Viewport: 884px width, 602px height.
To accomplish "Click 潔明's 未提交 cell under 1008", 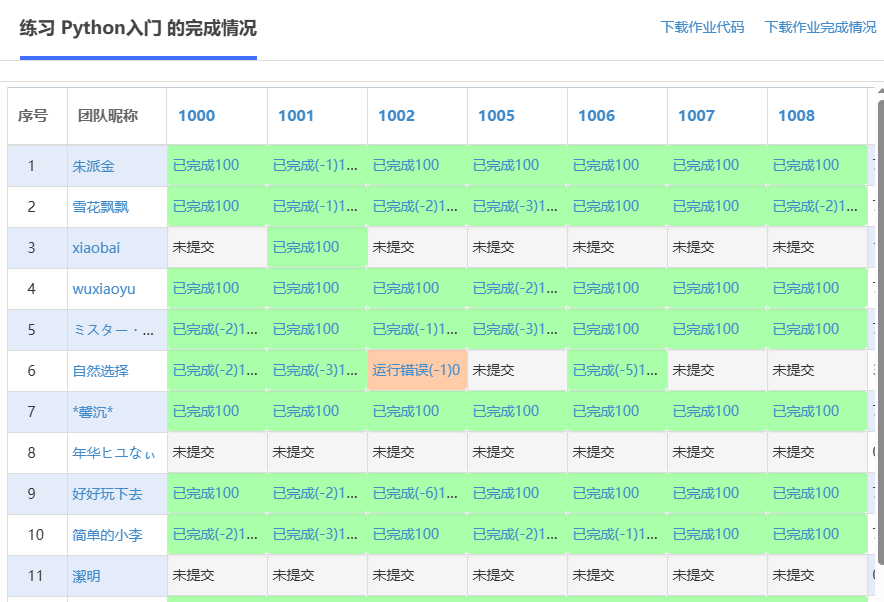I will click(817, 575).
